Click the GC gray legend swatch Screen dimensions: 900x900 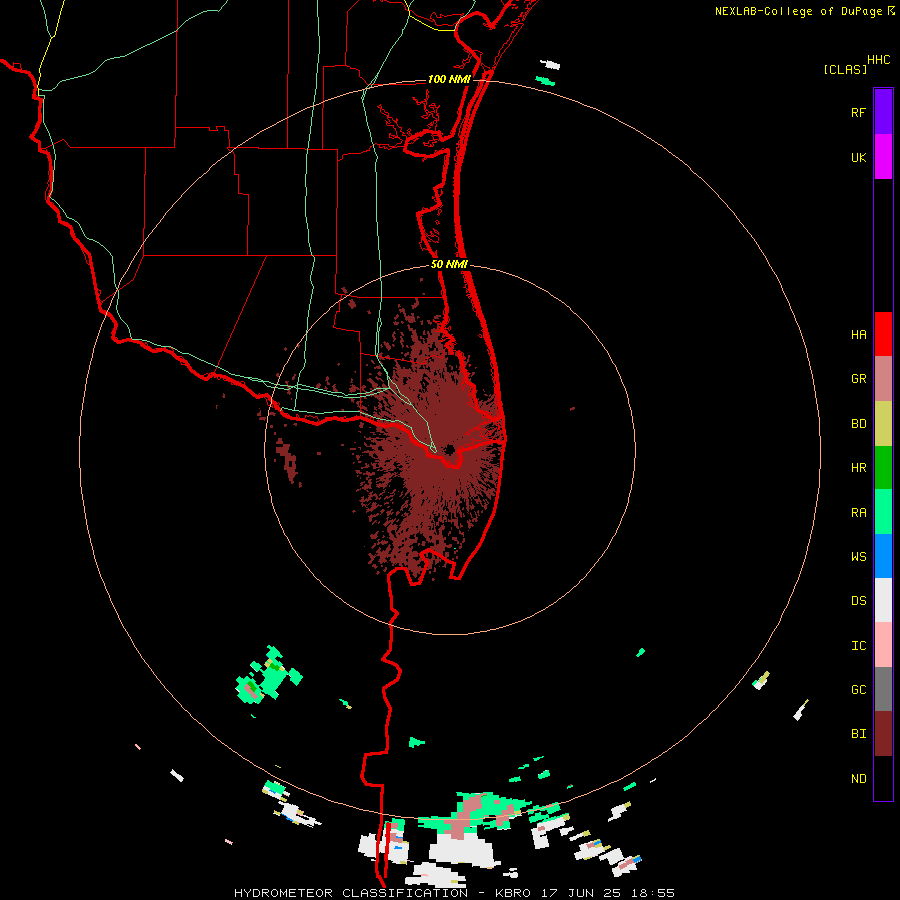(883, 689)
